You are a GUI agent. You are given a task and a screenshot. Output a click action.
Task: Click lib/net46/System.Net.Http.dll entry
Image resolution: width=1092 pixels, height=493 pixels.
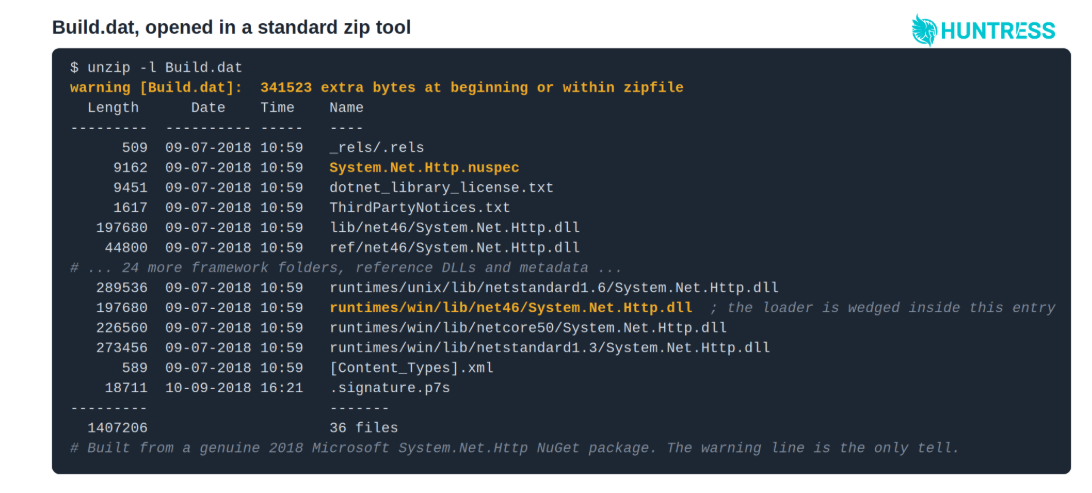(x=455, y=228)
